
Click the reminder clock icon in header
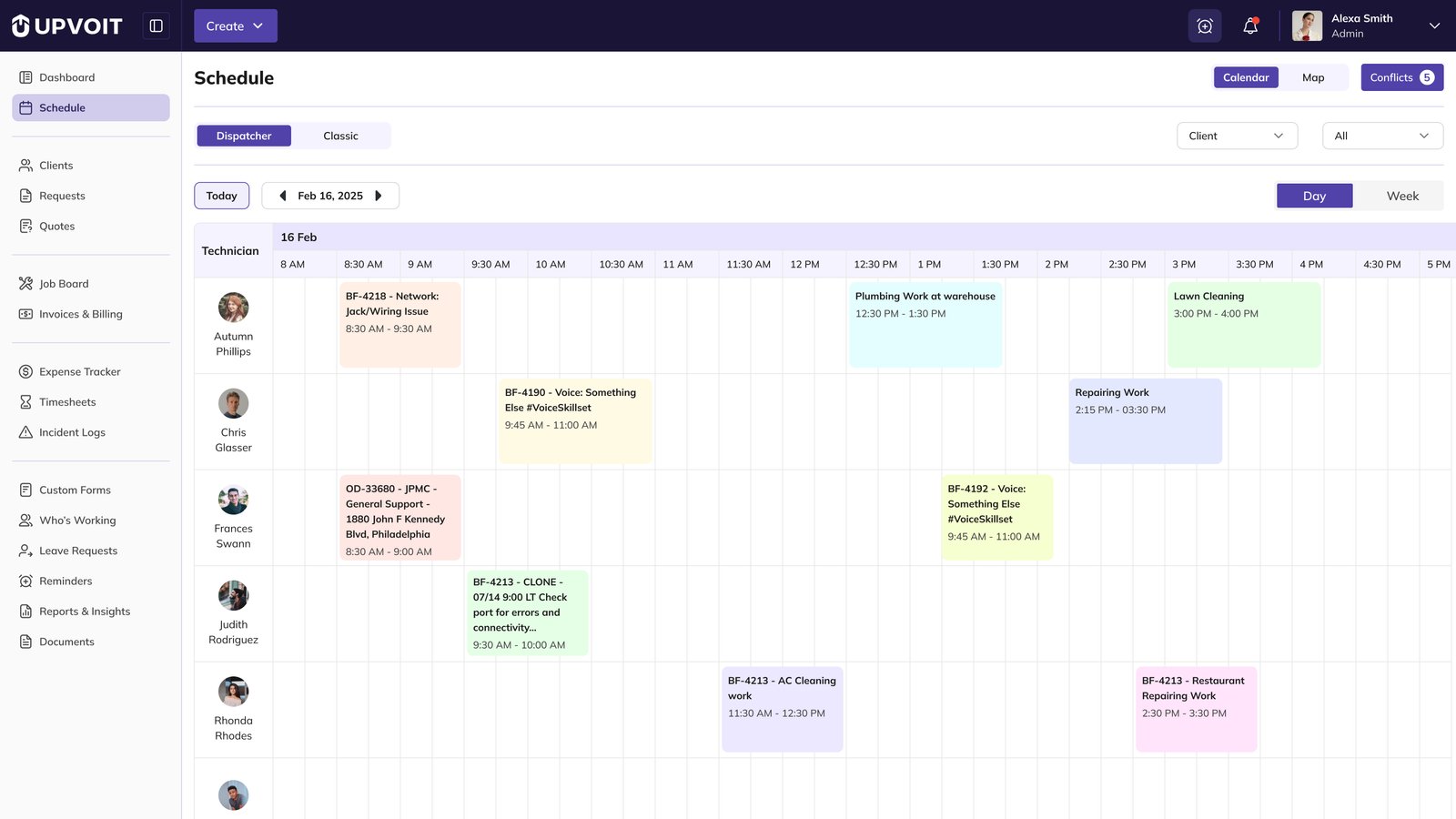[1204, 26]
